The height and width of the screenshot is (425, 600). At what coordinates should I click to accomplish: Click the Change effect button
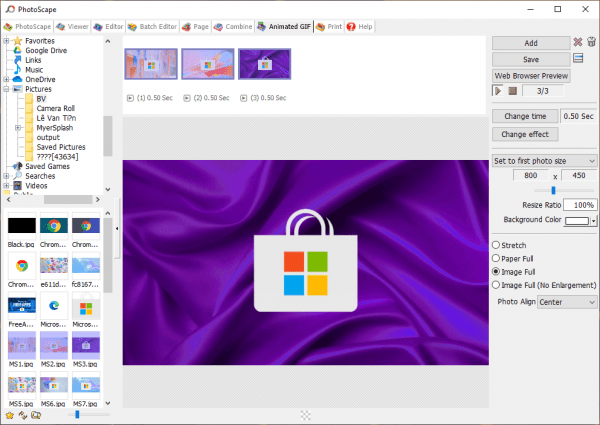point(525,135)
